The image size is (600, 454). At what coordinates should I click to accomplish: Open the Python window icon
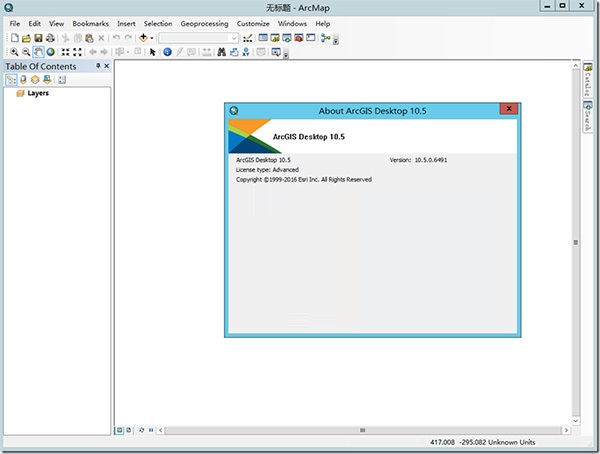pyautogui.click(x=311, y=38)
